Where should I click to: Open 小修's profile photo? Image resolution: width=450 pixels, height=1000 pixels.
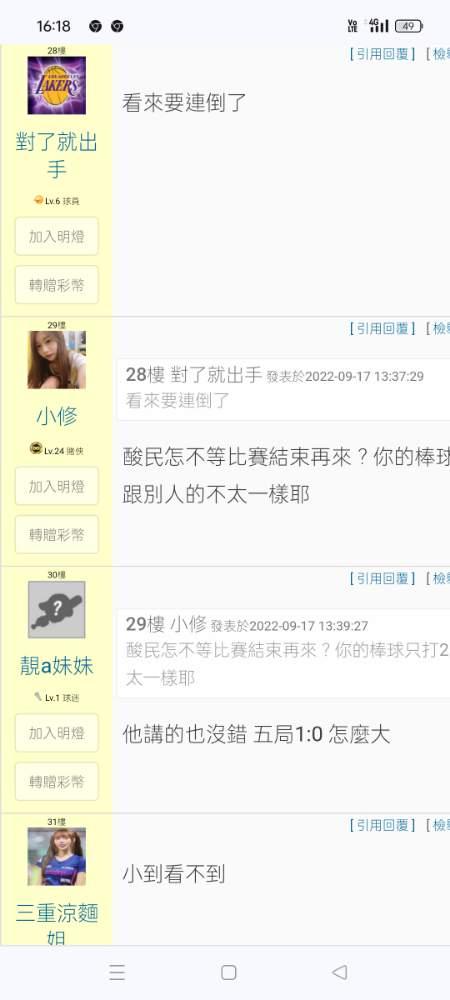[57, 360]
